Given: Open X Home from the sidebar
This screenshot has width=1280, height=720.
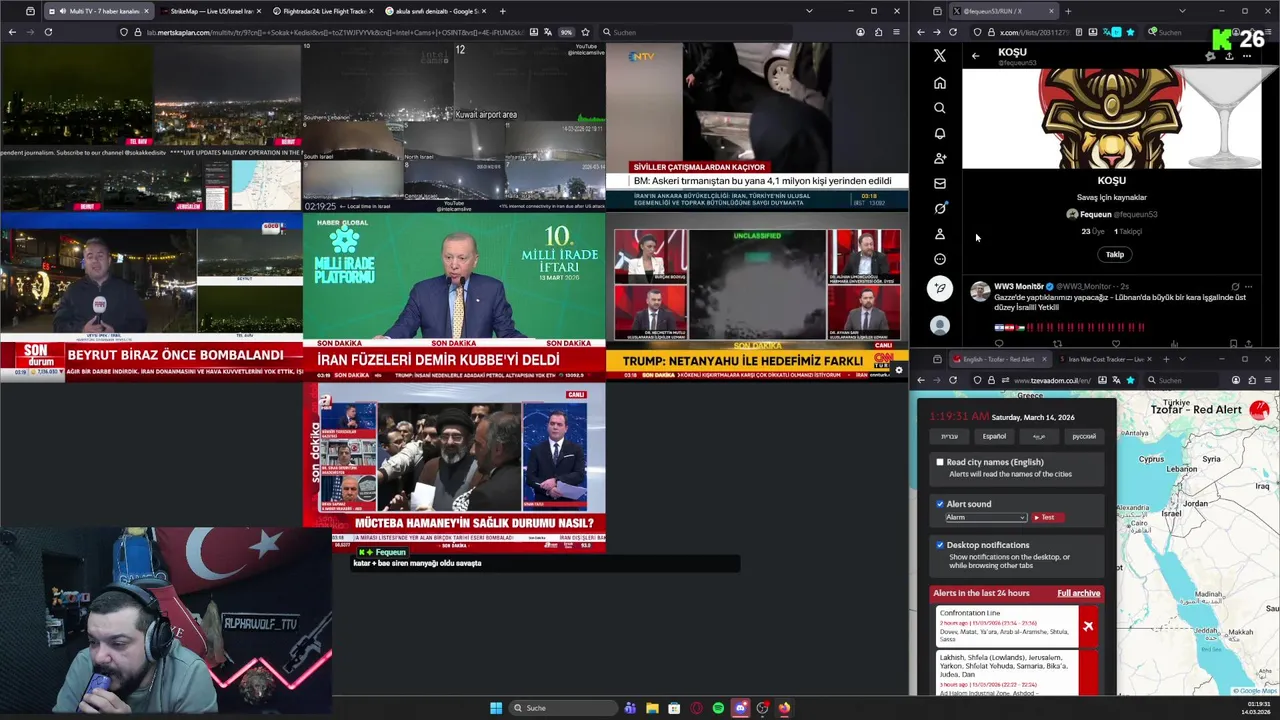Looking at the screenshot, I should coord(939,83).
